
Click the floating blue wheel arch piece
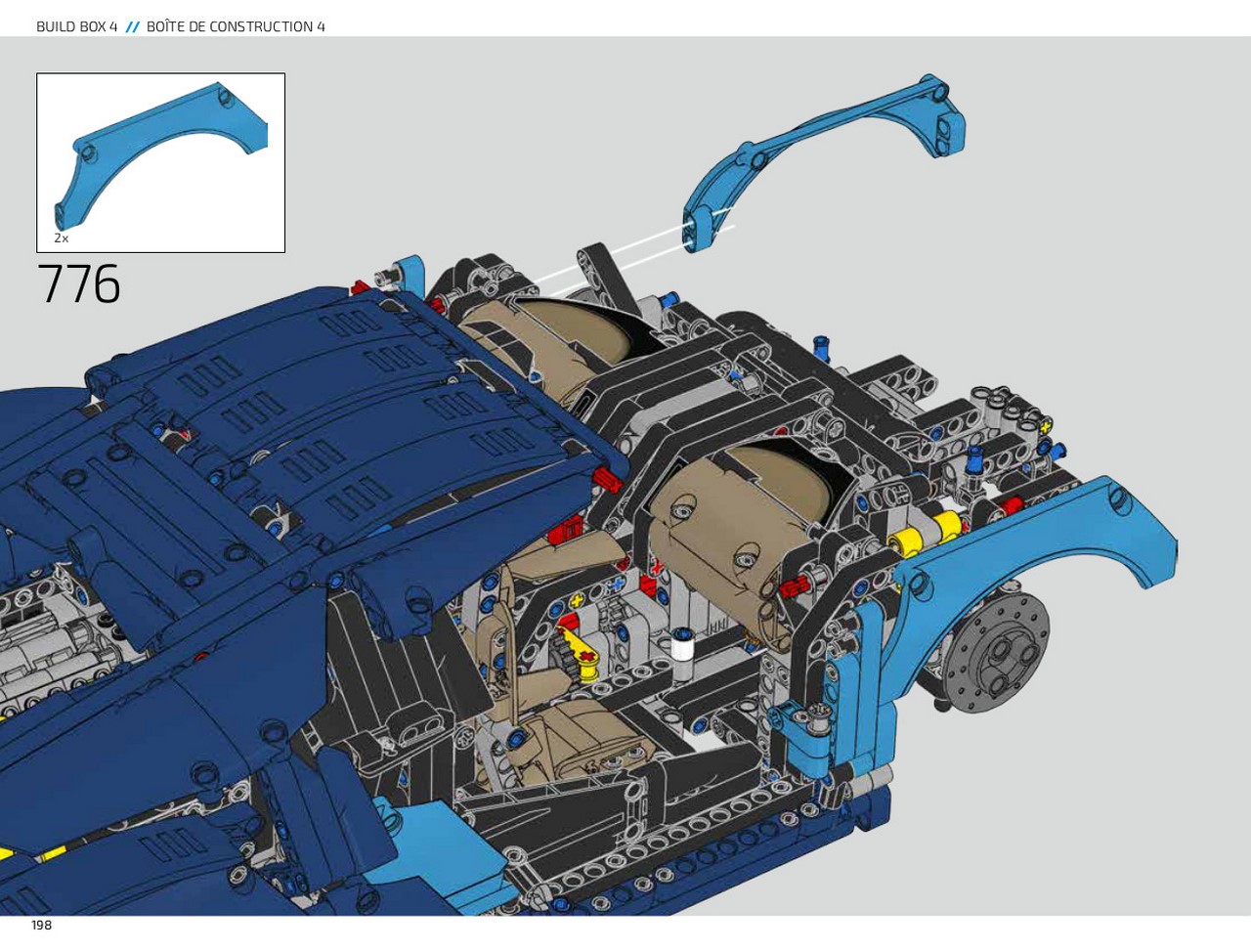(x=824, y=163)
